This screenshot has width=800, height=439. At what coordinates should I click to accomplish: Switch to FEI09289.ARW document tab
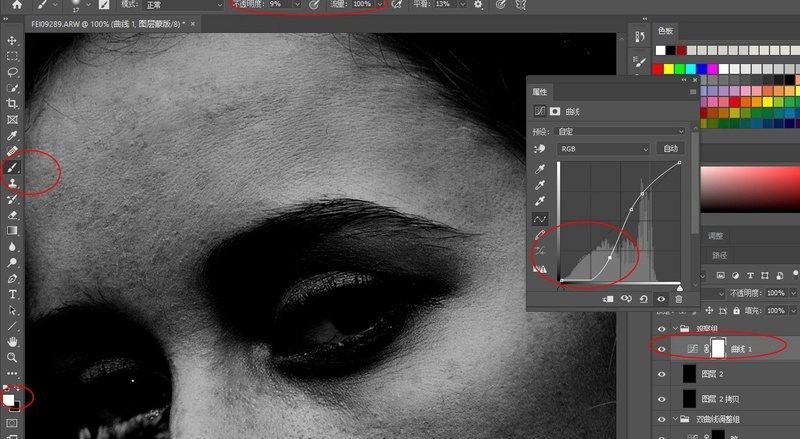click(109, 24)
